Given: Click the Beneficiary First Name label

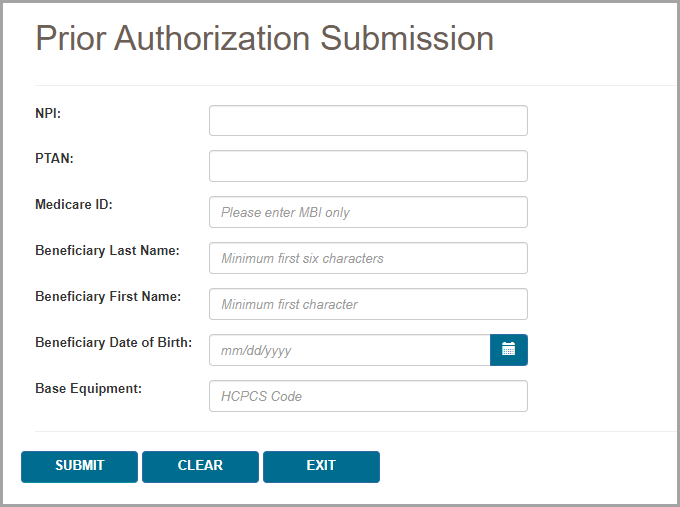Looking at the screenshot, I should pos(108,296).
